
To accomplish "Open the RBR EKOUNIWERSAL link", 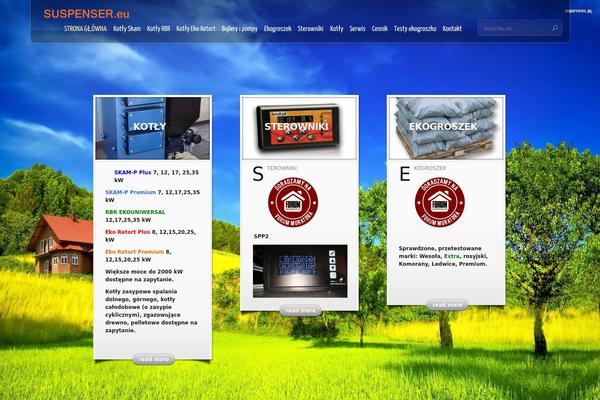I will coord(135,212).
